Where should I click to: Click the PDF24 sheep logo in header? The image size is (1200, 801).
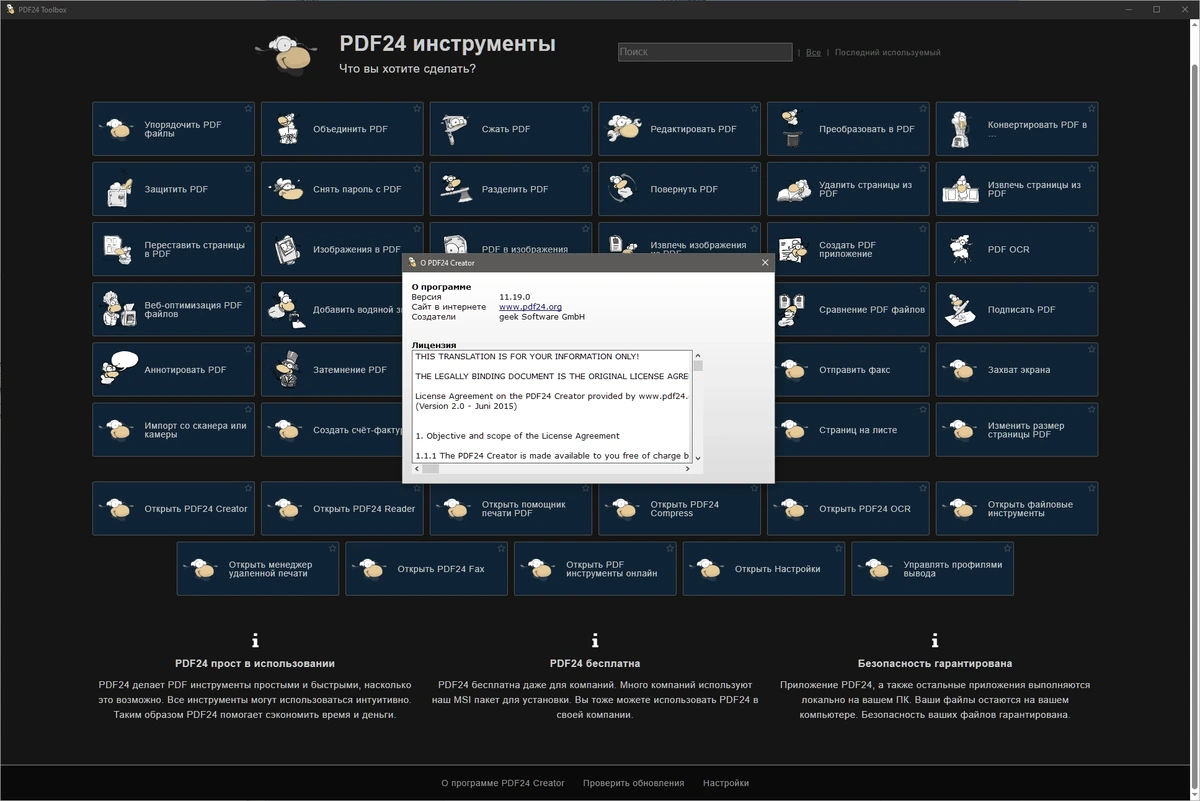(x=286, y=55)
